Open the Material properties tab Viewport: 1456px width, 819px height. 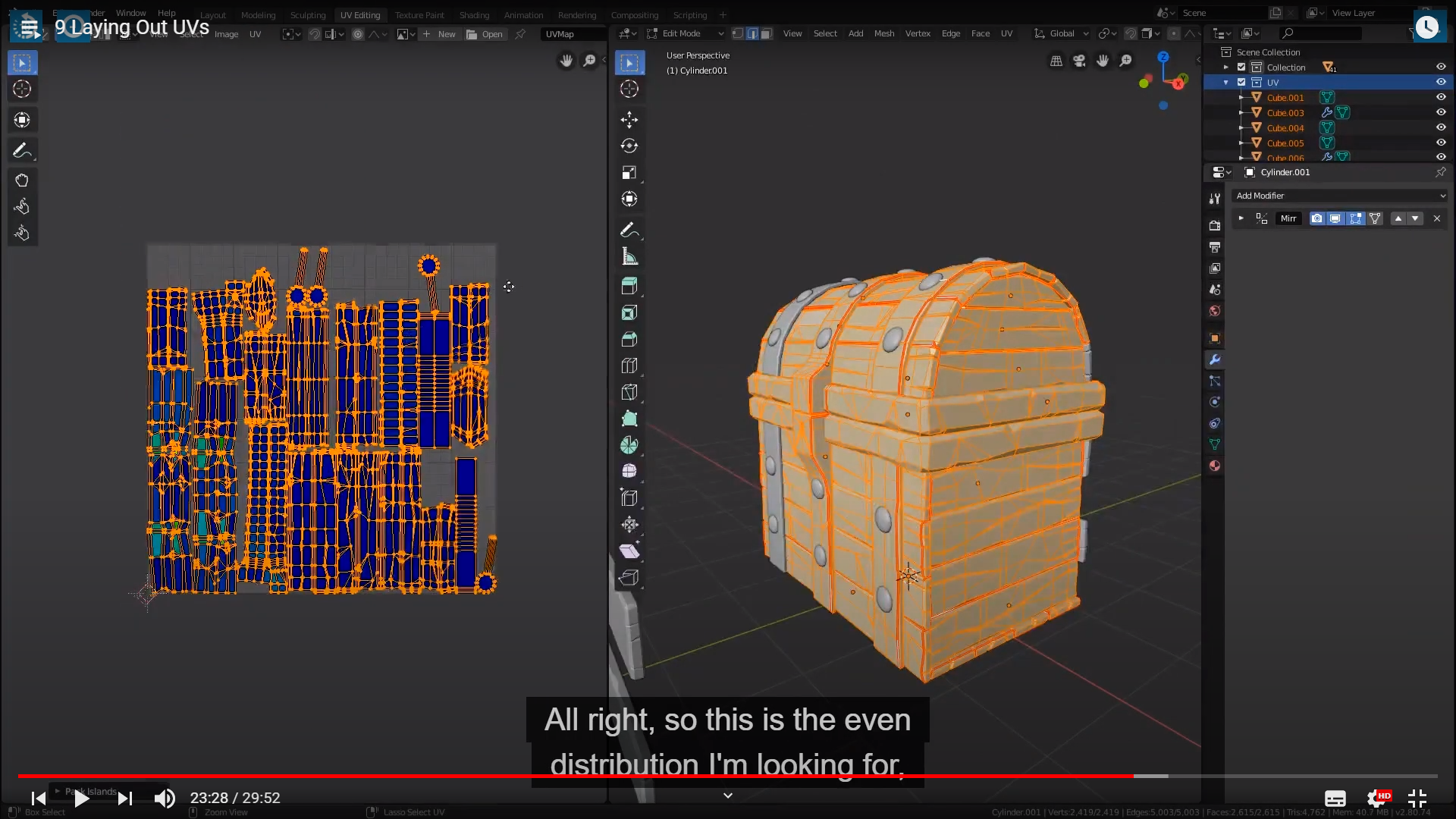point(1214,466)
